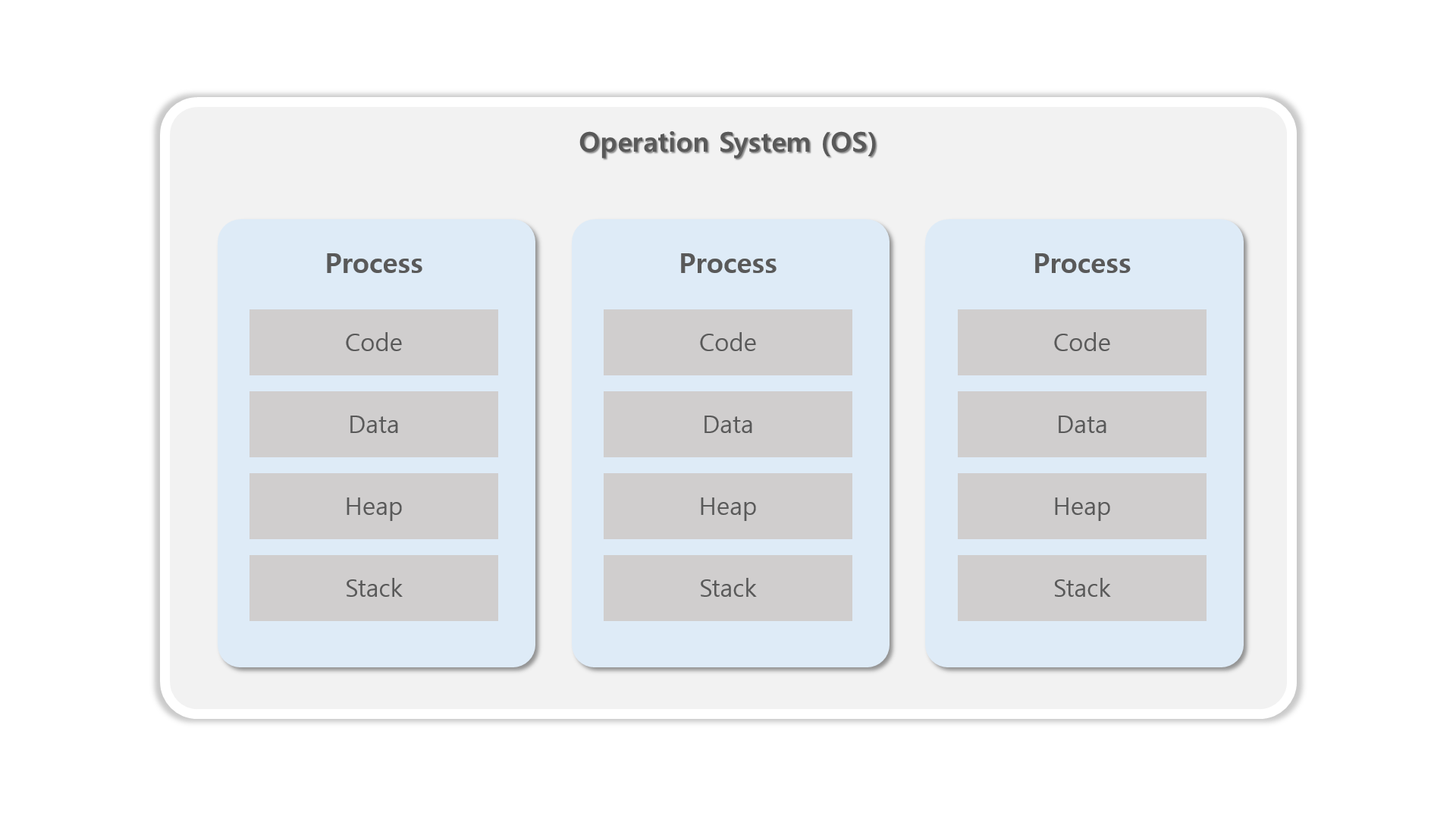Click Stack block in right Process
This screenshot has height=819, width=1456.
click(1081, 588)
